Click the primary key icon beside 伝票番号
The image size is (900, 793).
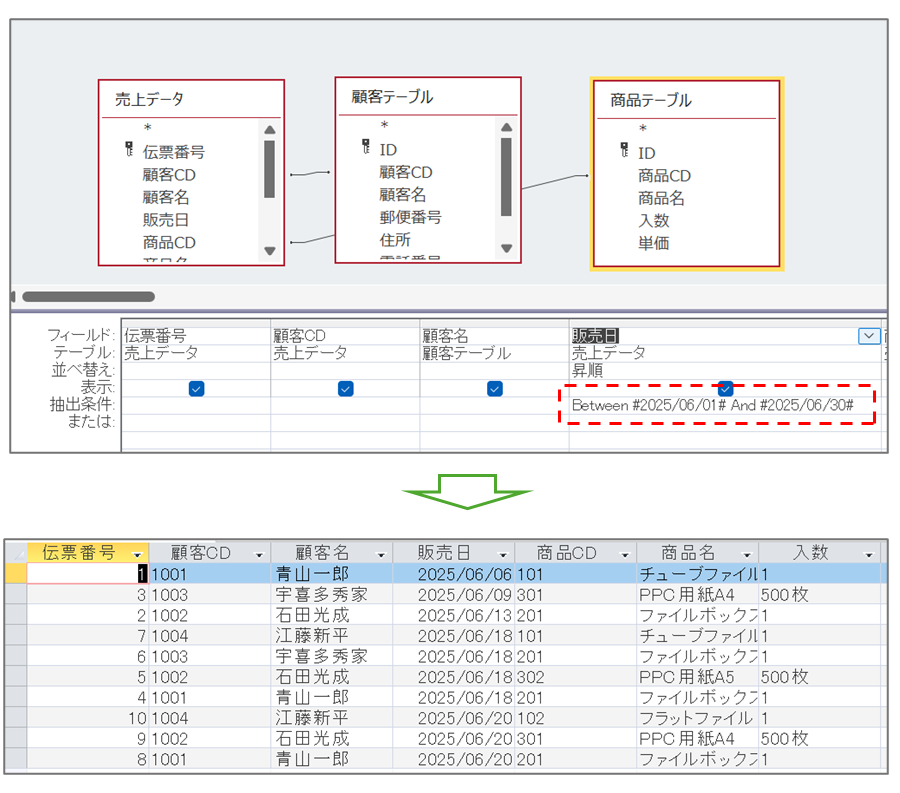(129, 150)
